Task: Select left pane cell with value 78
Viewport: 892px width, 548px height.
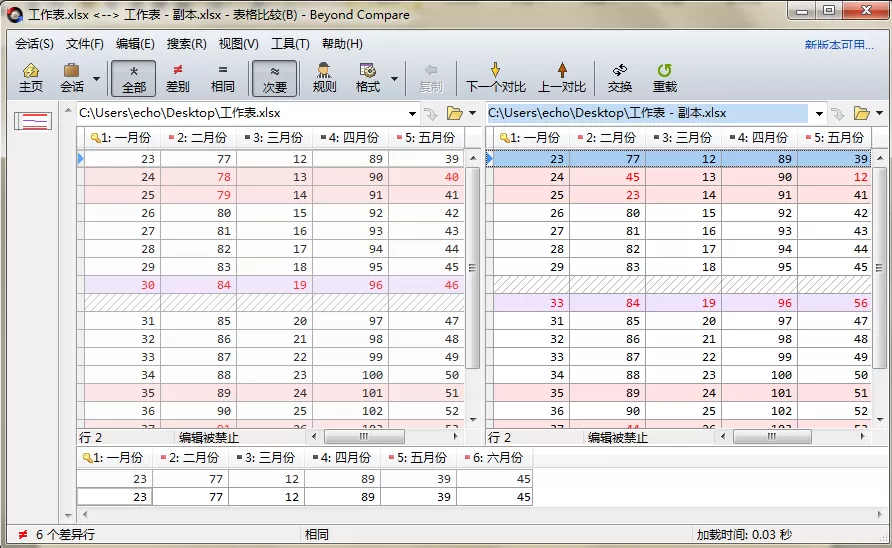Action: click(x=199, y=177)
